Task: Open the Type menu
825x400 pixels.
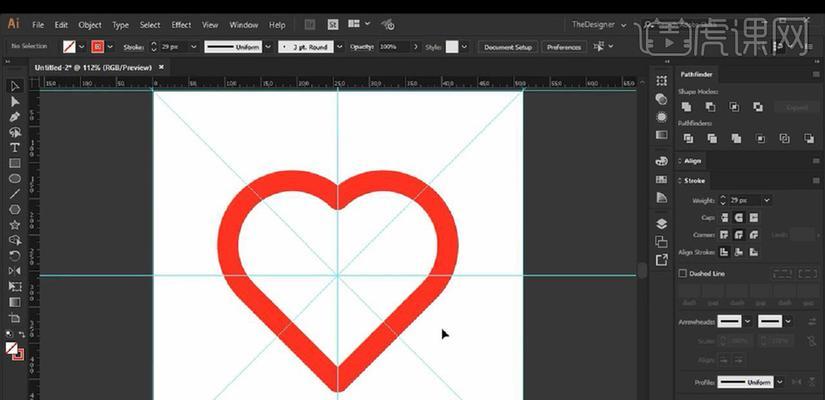Action: tap(120, 25)
